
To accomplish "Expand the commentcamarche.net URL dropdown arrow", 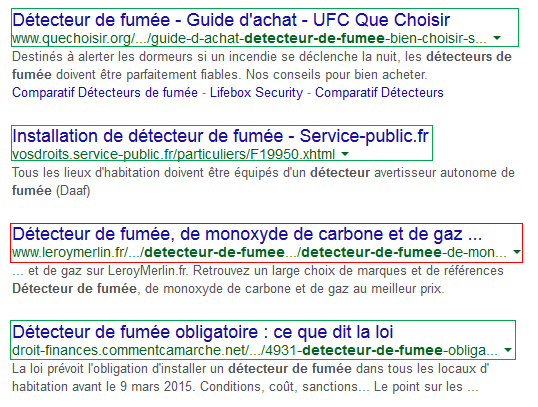I will (x=507, y=350).
